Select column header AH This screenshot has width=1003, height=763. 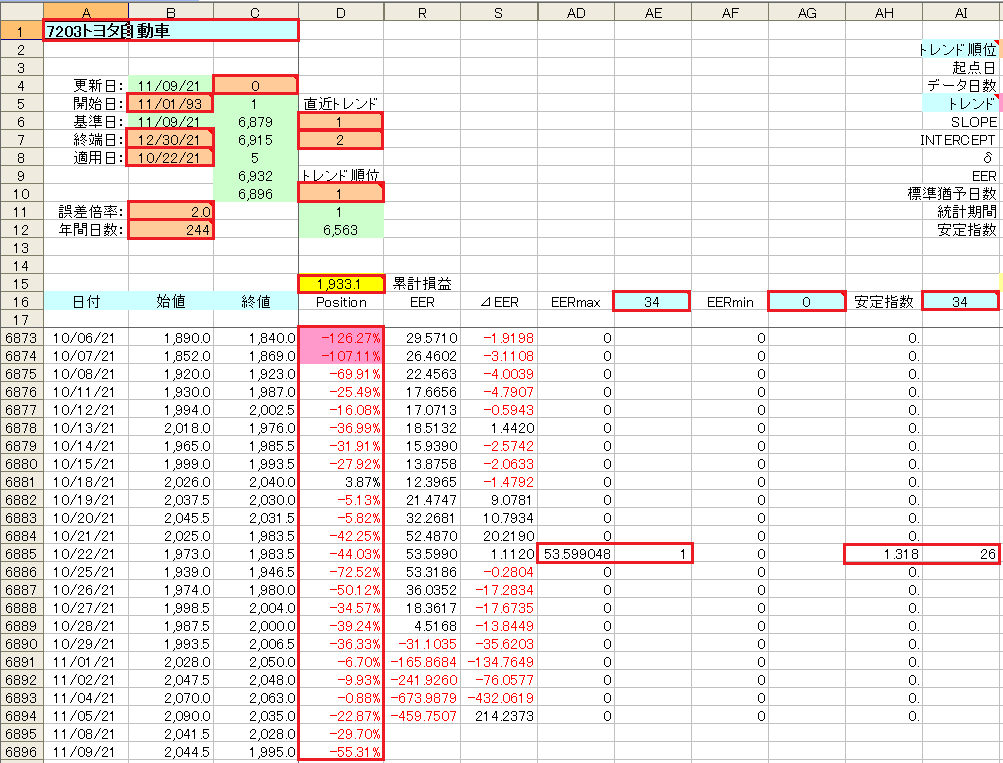[x=883, y=12]
